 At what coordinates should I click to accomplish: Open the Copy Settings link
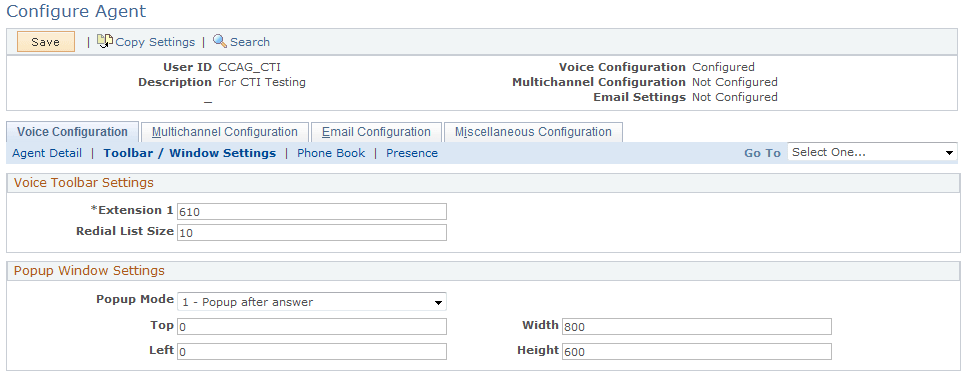155,42
